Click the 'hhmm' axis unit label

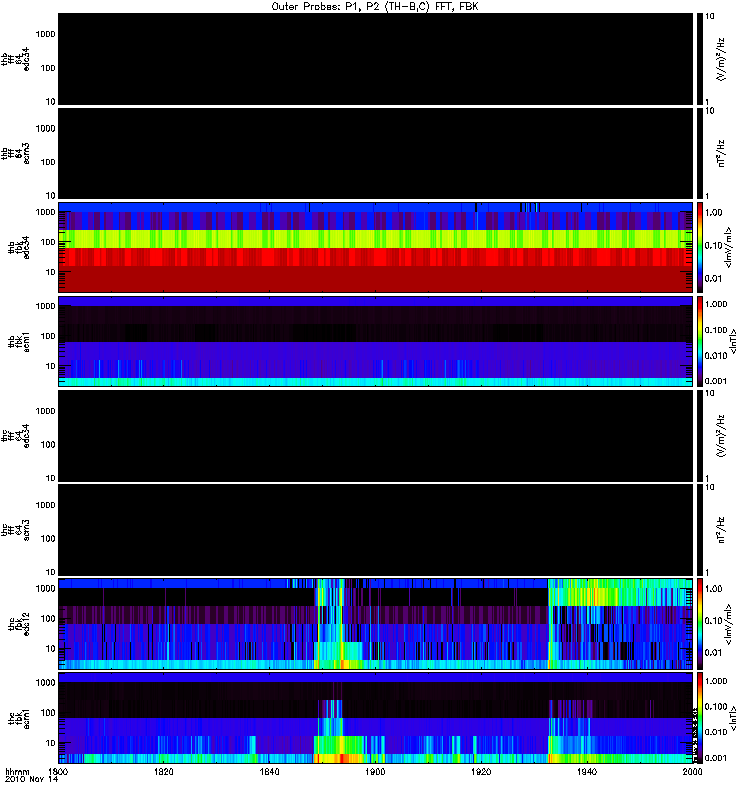(x=17, y=772)
